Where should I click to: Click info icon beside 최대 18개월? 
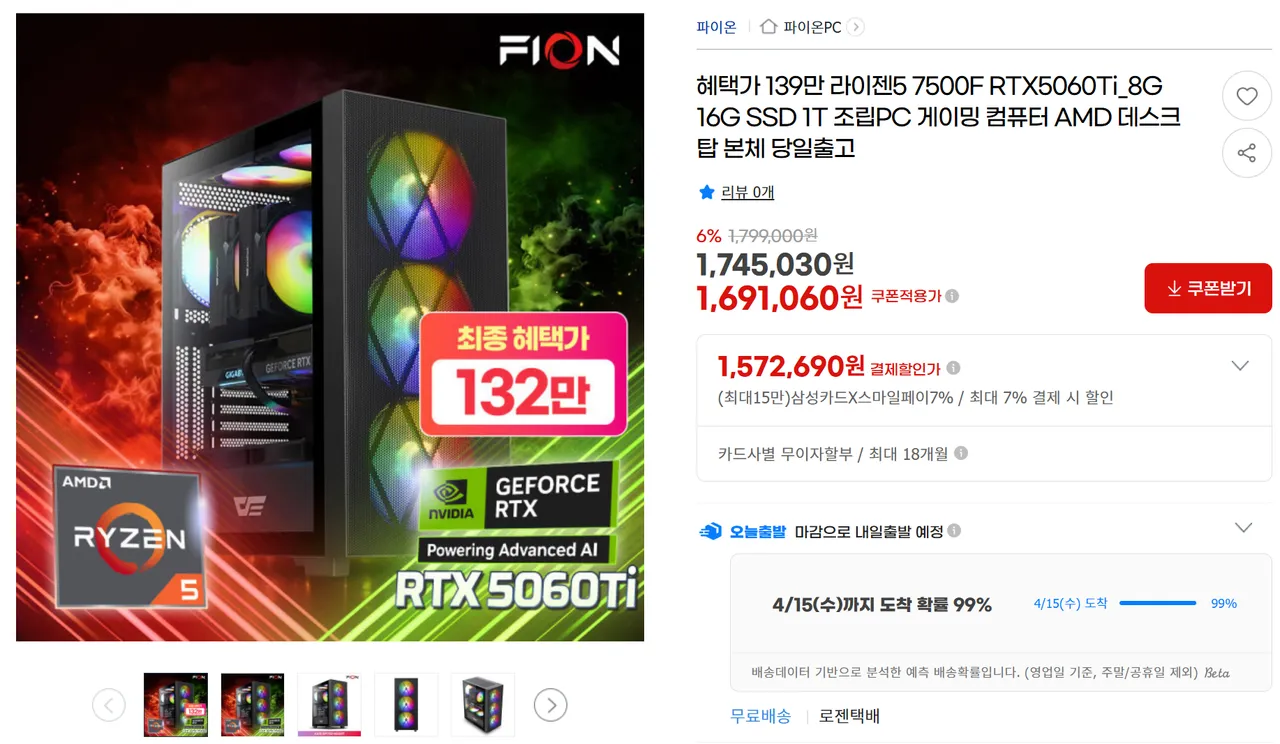(961, 453)
